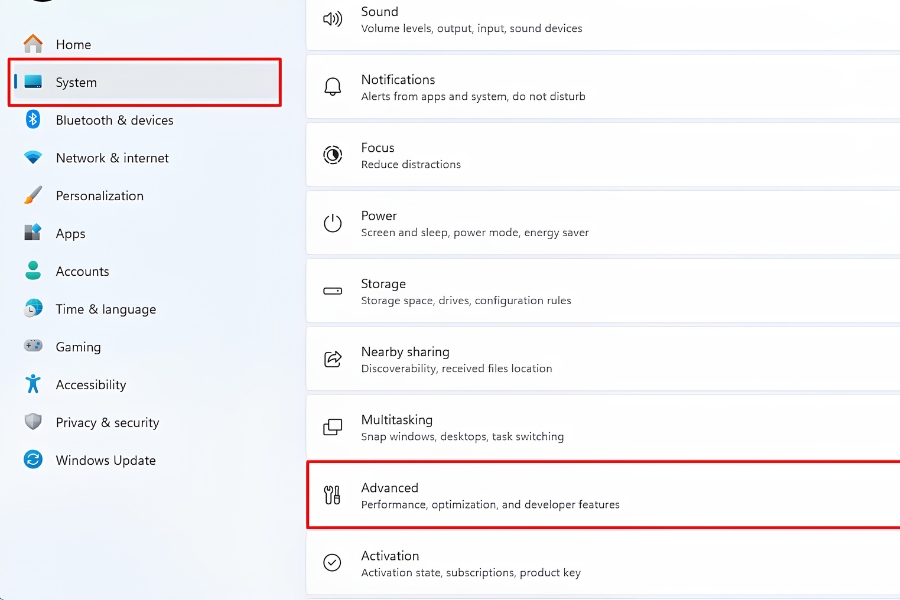The height and width of the screenshot is (600, 900).
Task: Go to Time & language settings
Action: click(x=145, y=309)
